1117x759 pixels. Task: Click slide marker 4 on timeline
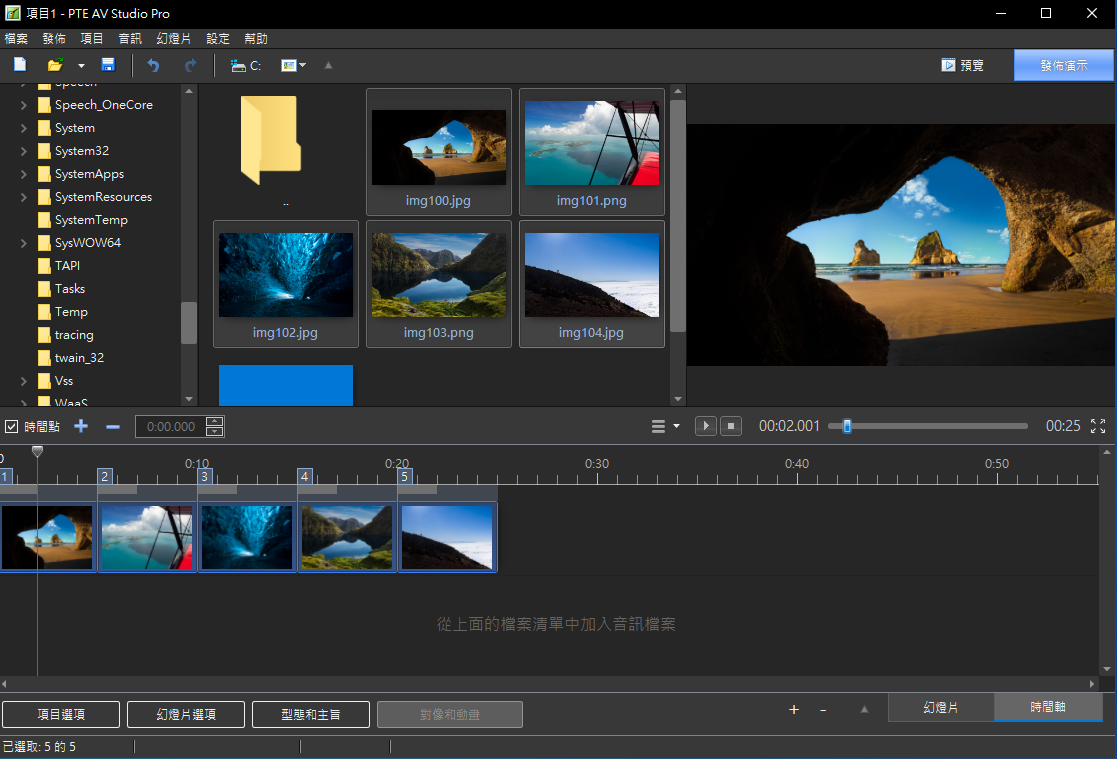pos(304,476)
